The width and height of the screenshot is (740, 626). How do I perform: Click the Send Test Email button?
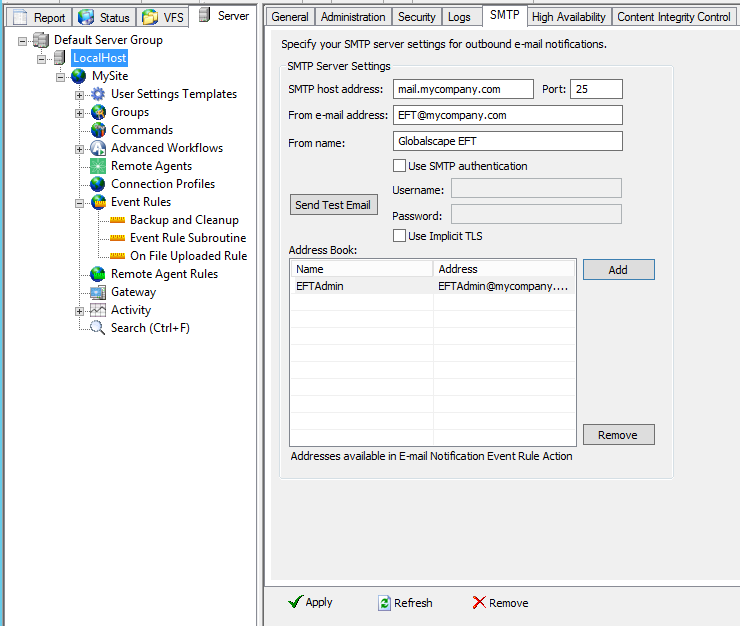click(334, 205)
